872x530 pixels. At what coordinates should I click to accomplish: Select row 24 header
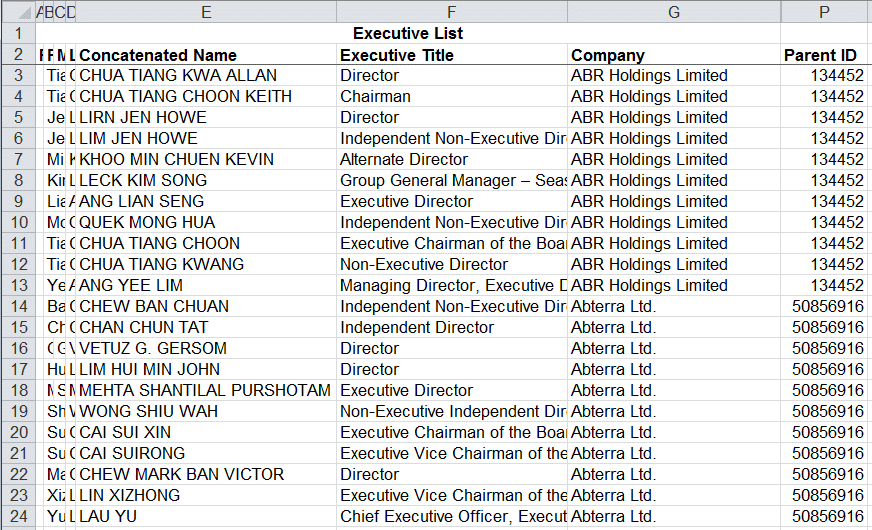point(18,516)
